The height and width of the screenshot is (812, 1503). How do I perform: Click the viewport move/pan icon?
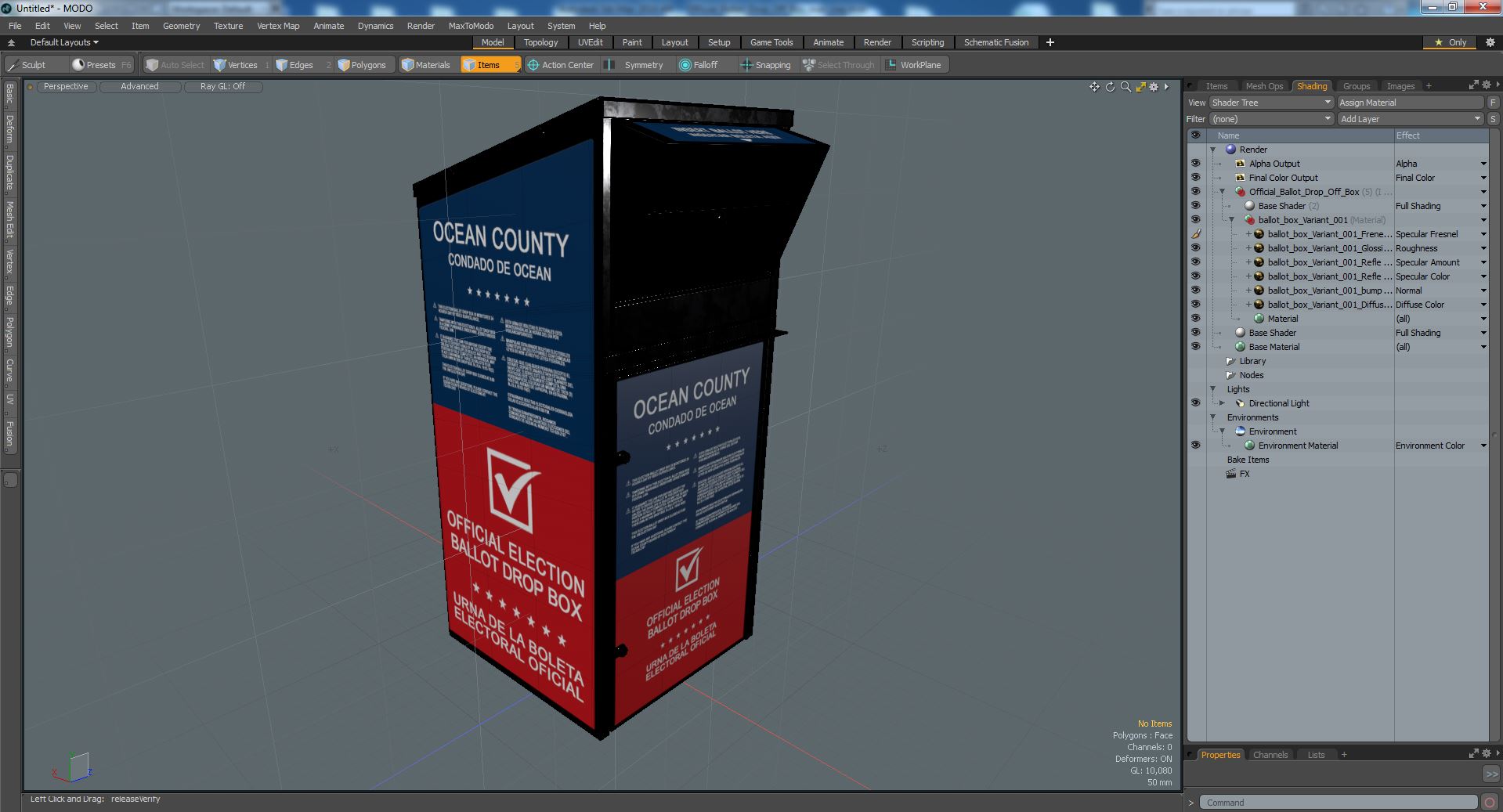click(x=1094, y=87)
